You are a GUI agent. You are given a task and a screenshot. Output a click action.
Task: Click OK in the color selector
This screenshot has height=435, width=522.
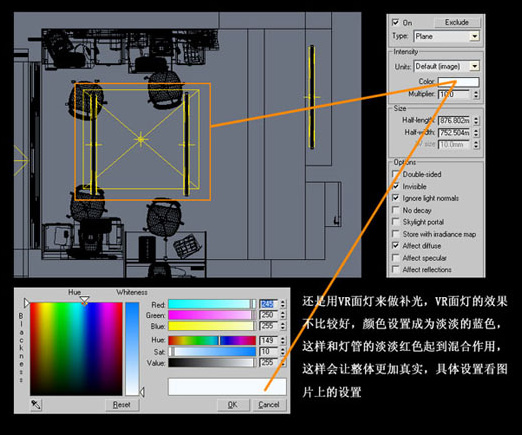pyautogui.click(x=233, y=405)
